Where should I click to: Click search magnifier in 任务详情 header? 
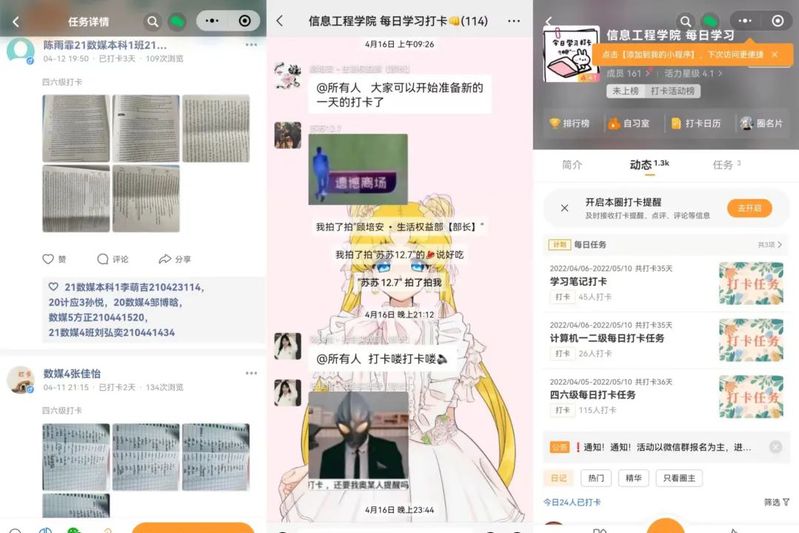[152, 21]
